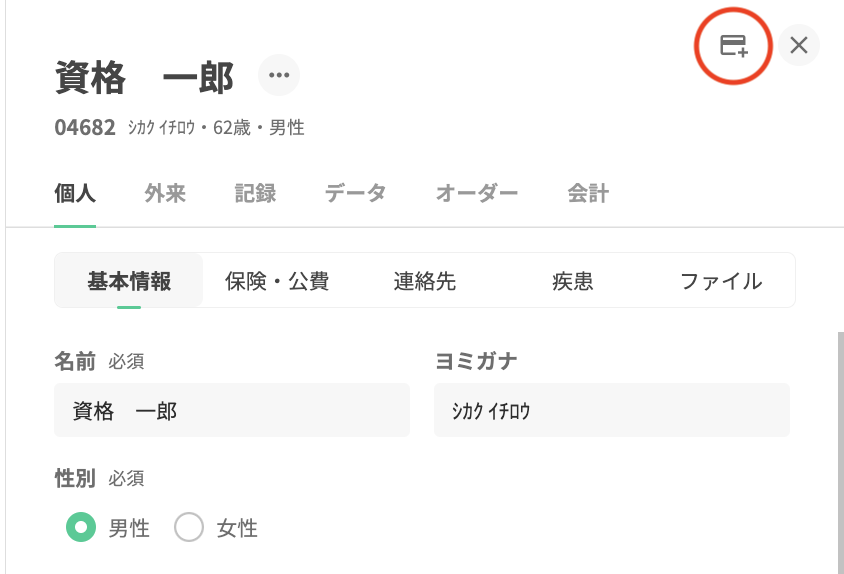844x574 pixels.
Task: Select the 女性 radio button
Action: [x=189, y=527]
